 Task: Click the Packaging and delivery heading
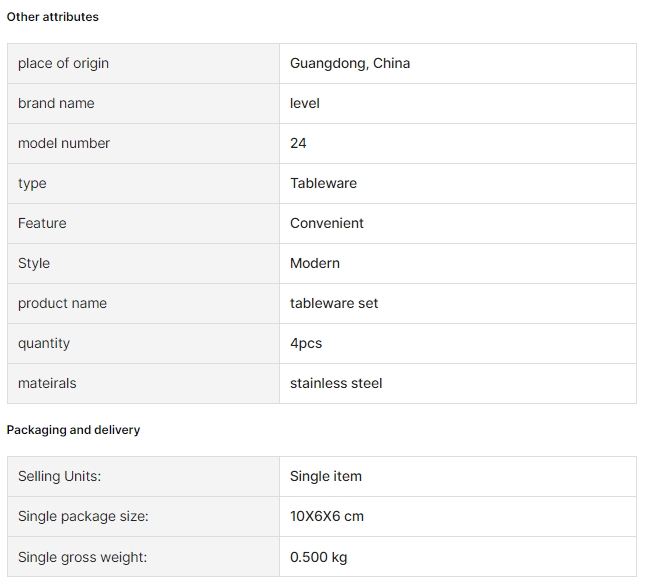click(x=73, y=430)
